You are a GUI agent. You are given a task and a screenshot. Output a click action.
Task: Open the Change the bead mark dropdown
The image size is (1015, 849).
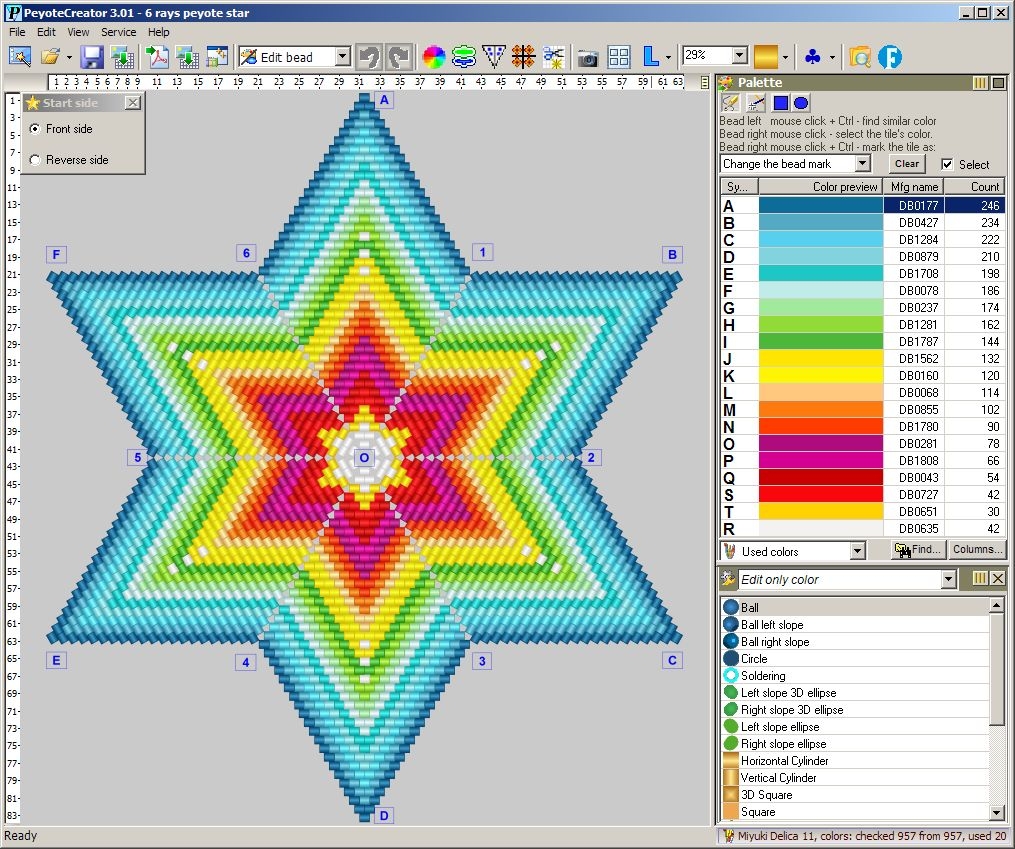[864, 163]
